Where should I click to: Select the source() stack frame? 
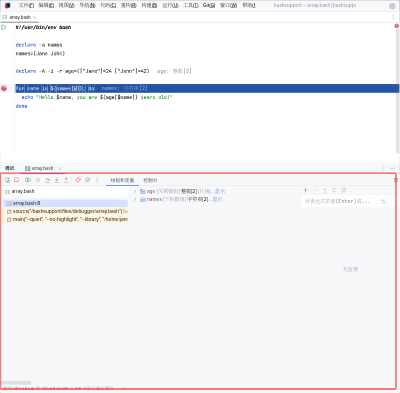[x=65, y=211]
